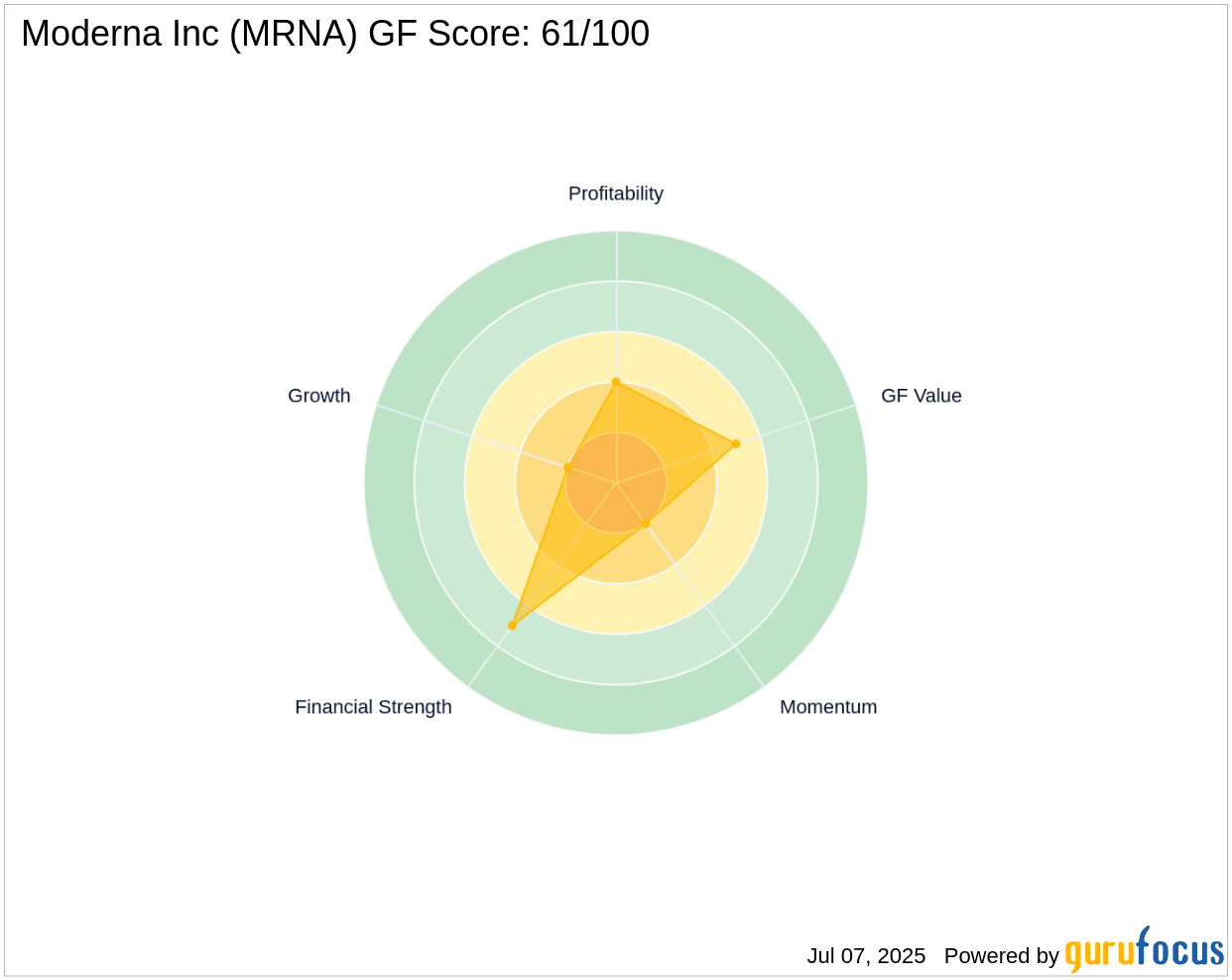Image resolution: width=1232 pixels, height=980 pixels.
Task: Click the Growth axis label
Action: point(319,396)
